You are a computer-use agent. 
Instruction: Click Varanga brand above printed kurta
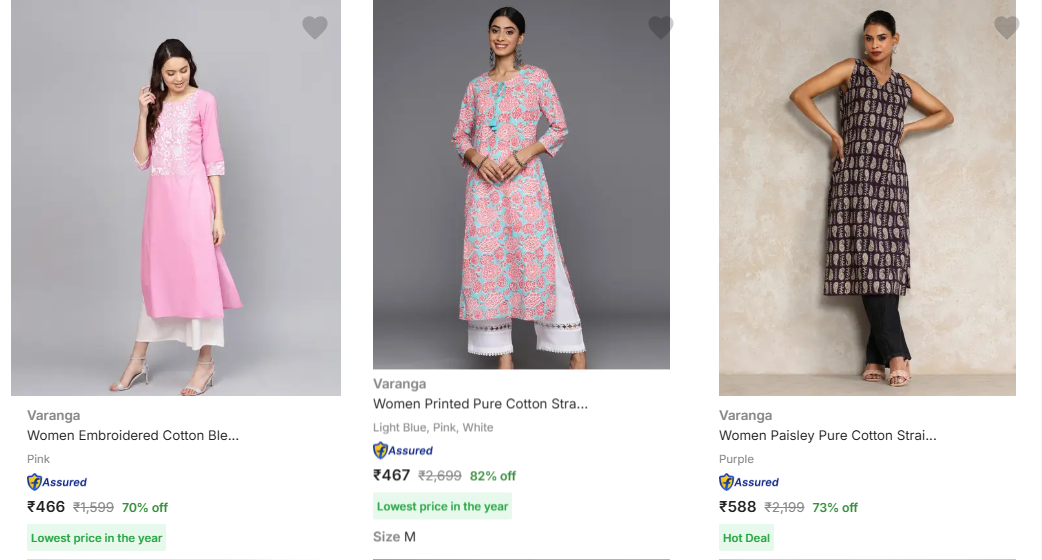pos(400,384)
